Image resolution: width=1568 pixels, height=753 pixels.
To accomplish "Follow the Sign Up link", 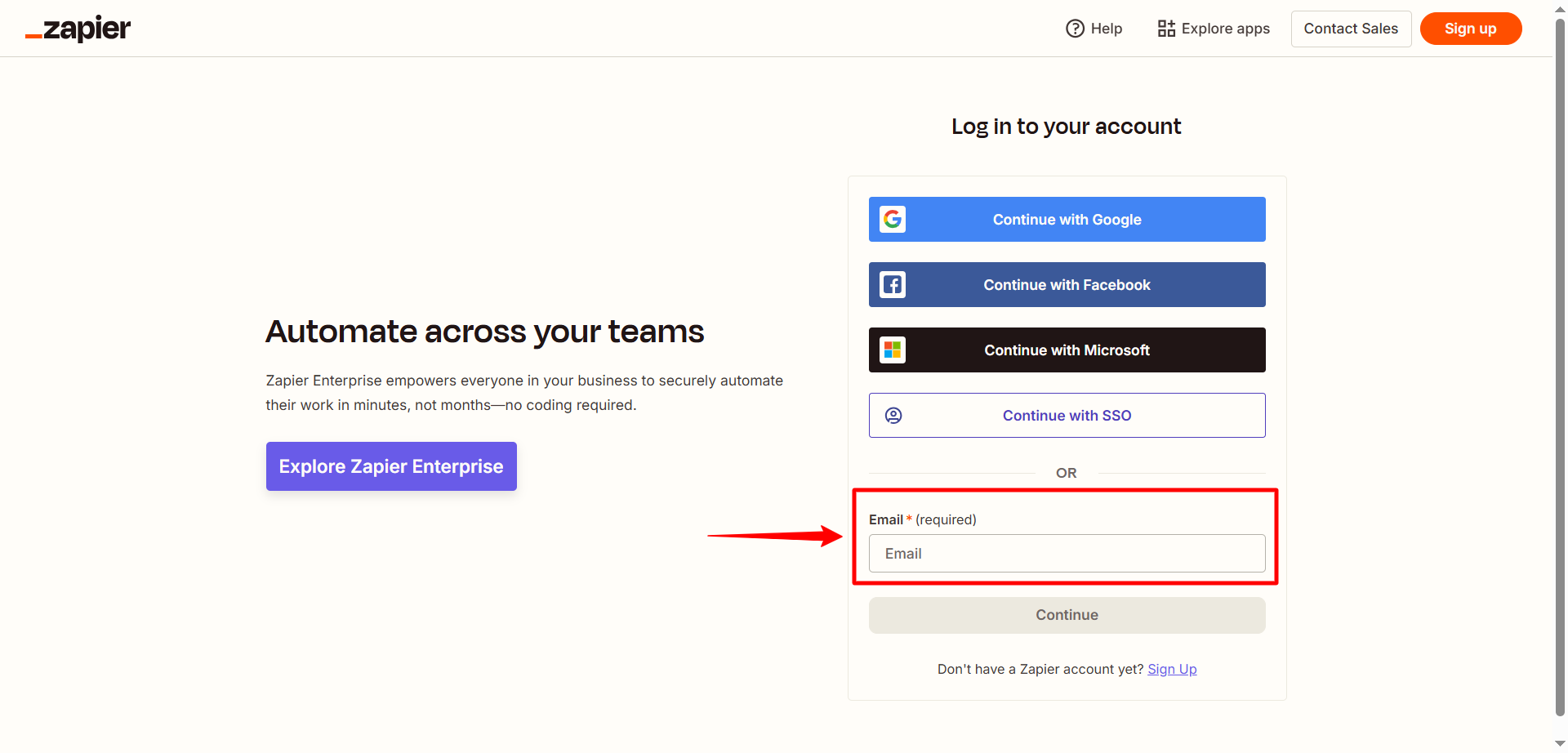I will pos(1172,669).
